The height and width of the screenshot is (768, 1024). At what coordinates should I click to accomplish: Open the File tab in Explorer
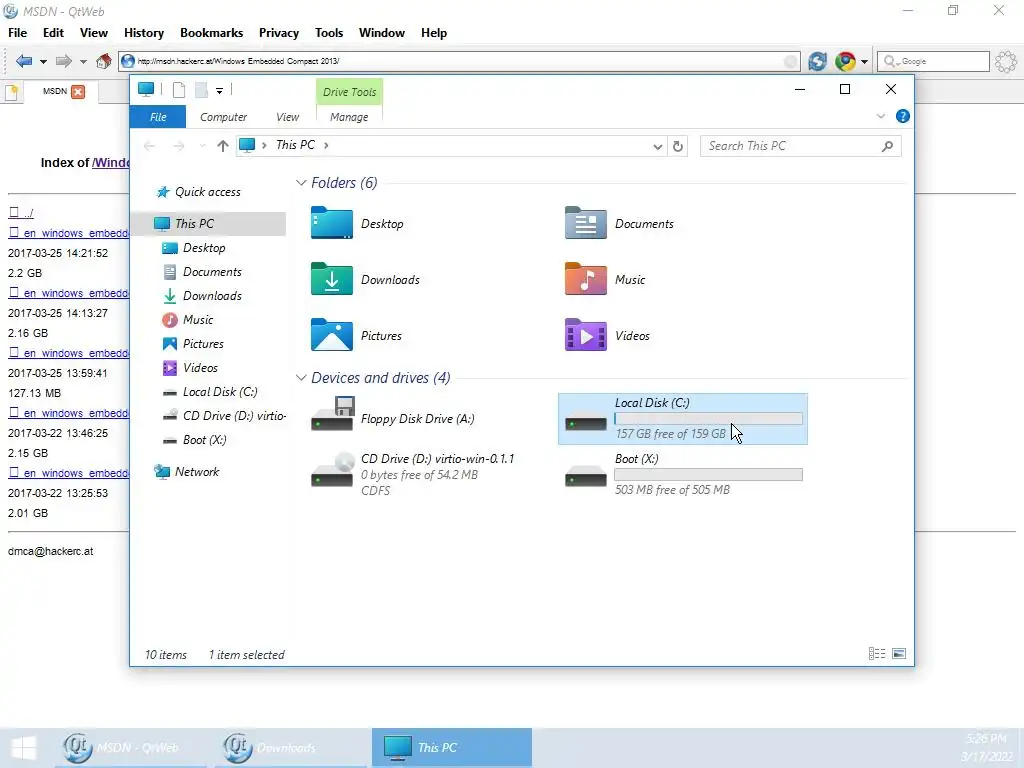tap(158, 117)
